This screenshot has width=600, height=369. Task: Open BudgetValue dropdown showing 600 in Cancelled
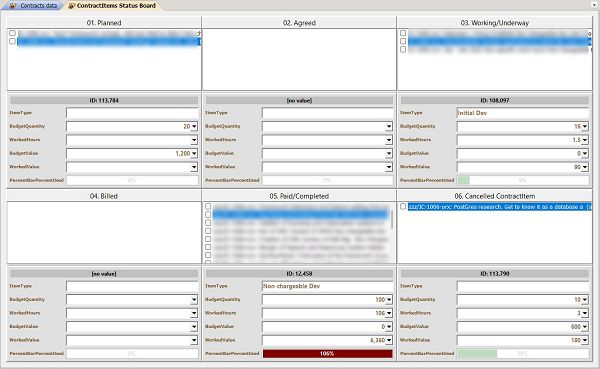(585, 327)
